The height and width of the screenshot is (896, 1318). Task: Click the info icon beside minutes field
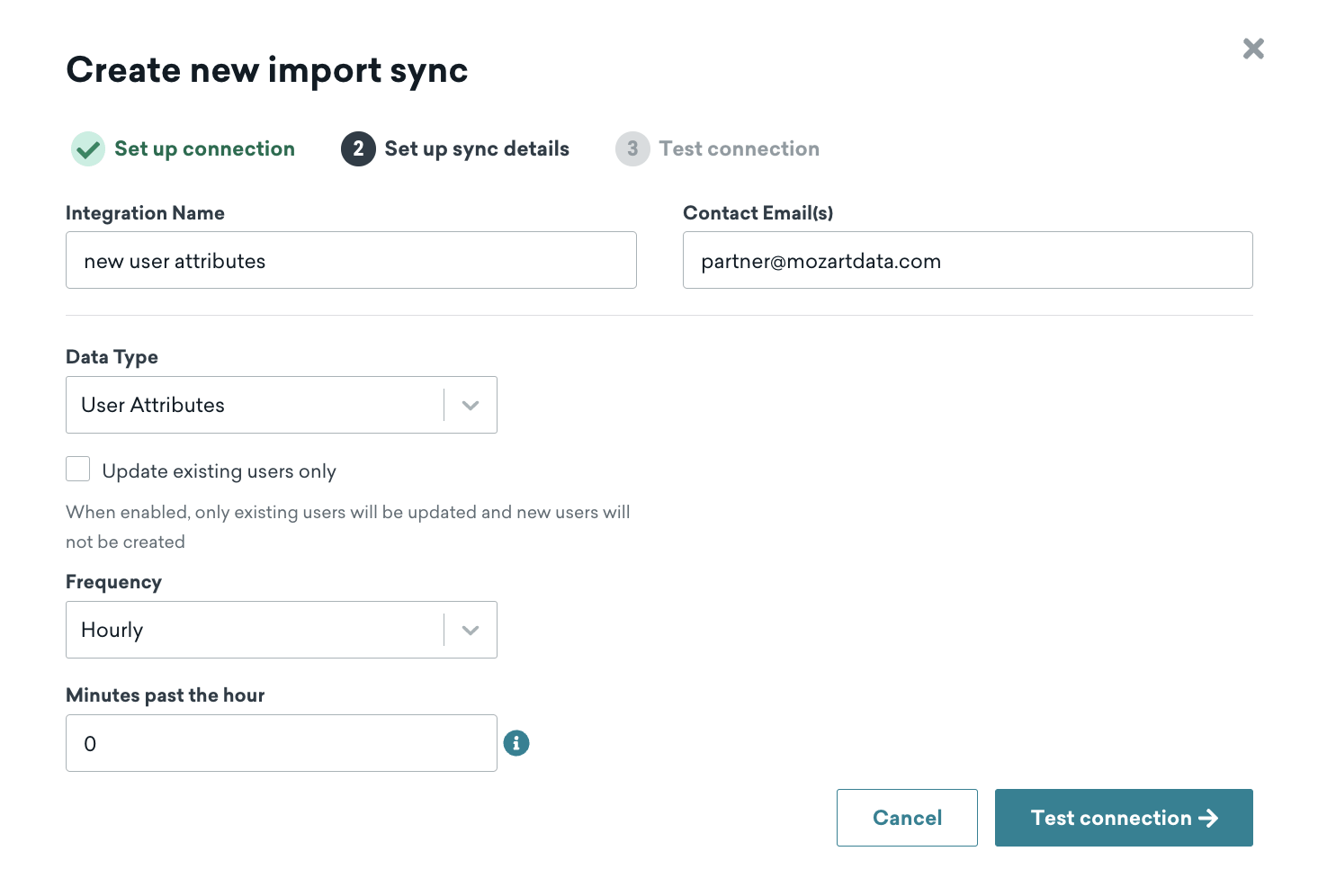coord(516,743)
